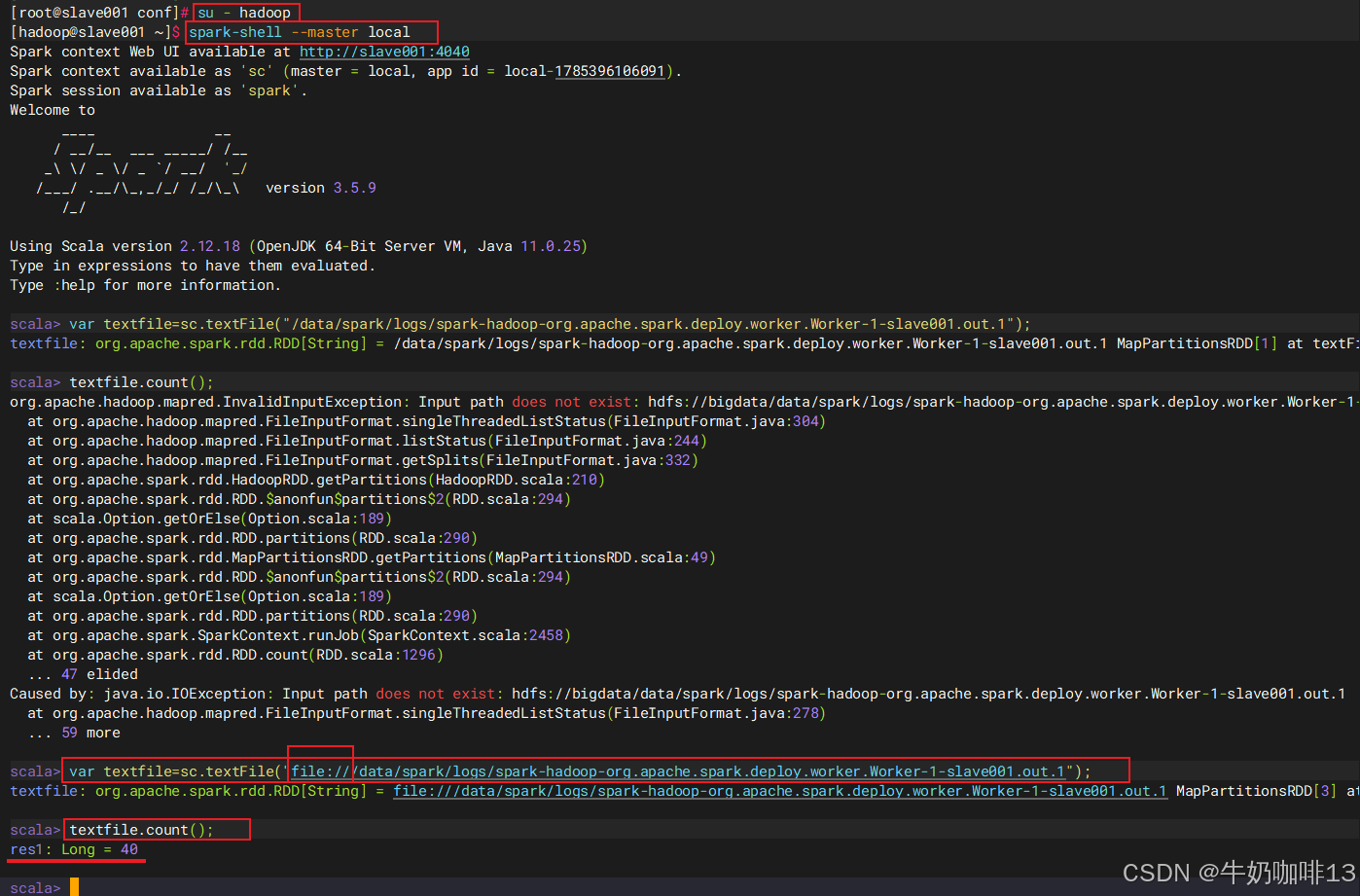The width and height of the screenshot is (1360, 896).
Task: Click the "spark-shell --master local" command
Action: point(300,32)
